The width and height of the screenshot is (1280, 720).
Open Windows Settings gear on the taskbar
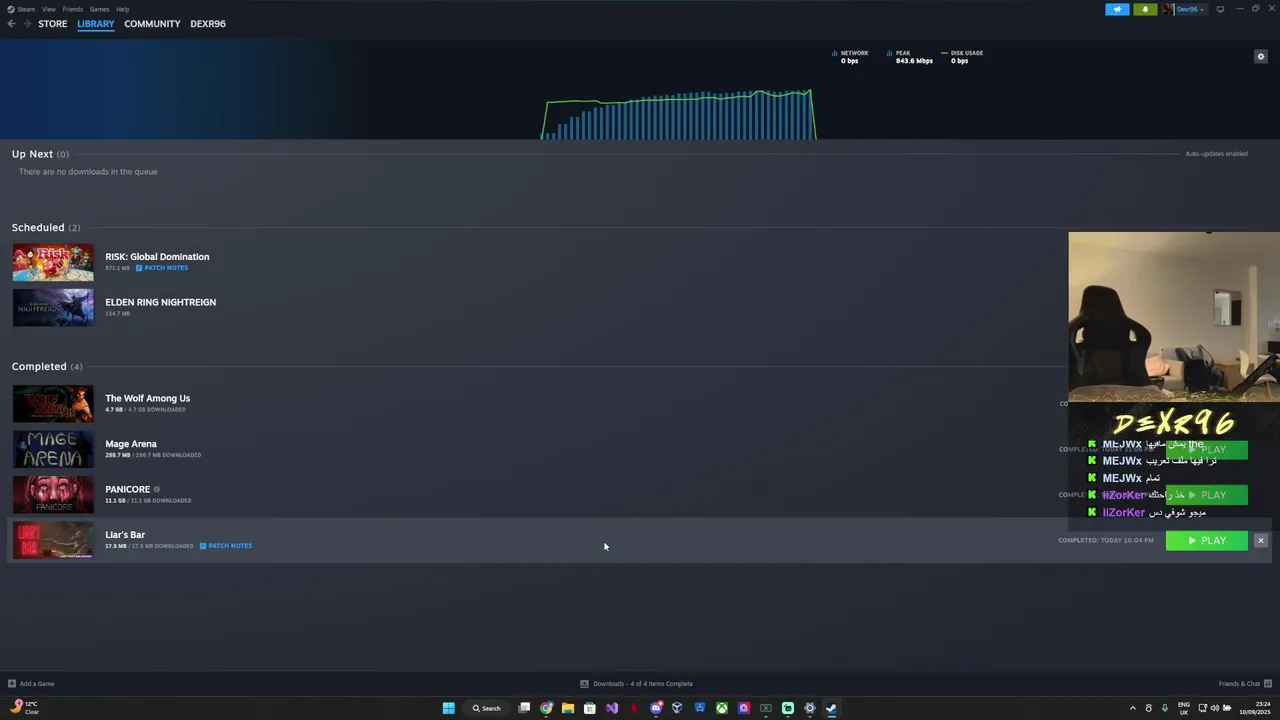[x=810, y=708]
